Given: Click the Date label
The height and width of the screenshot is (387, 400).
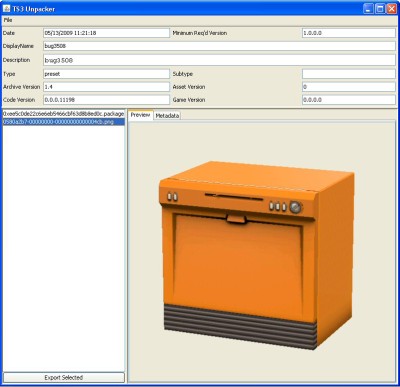Looking at the screenshot, I should pos(9,33).
